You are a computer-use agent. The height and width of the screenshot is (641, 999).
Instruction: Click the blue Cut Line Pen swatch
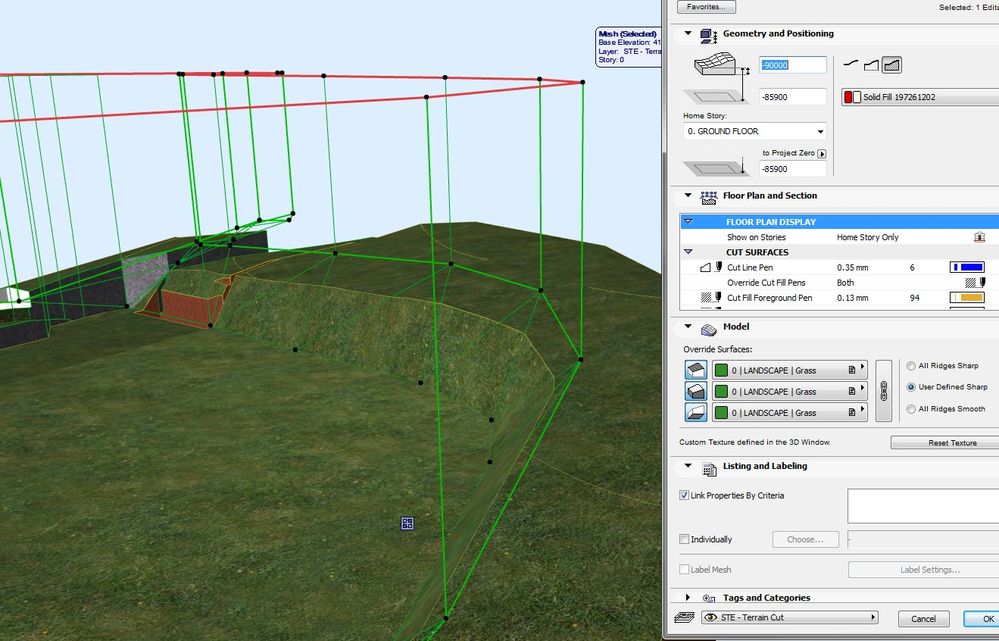967,268
